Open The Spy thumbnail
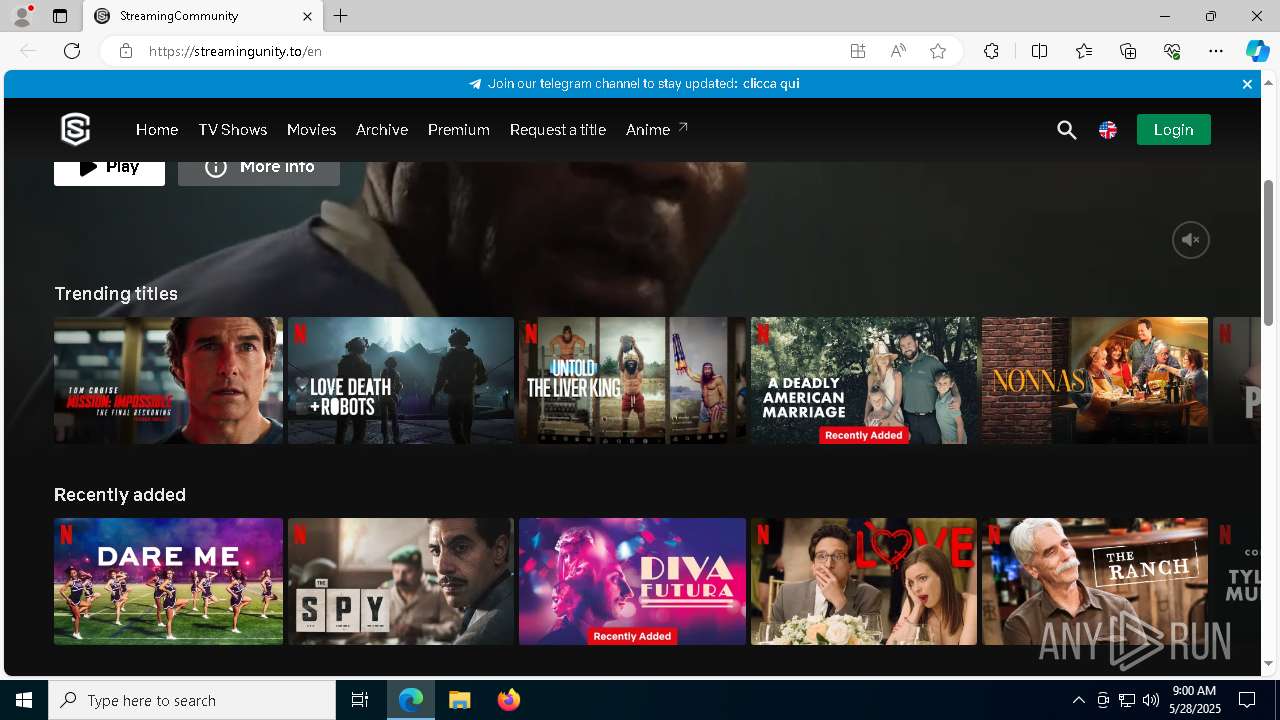Screen dimensions: 1280x720 (401, 581)
